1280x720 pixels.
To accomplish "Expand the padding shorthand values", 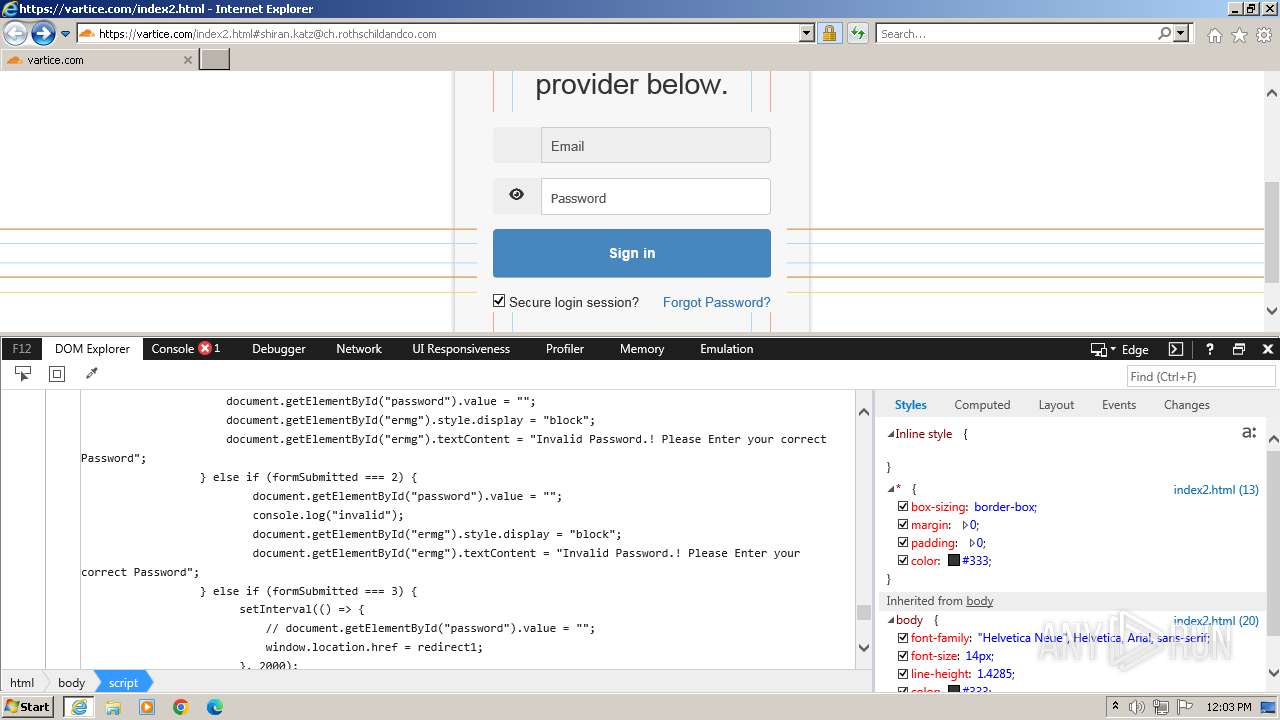I will (972, 543).
